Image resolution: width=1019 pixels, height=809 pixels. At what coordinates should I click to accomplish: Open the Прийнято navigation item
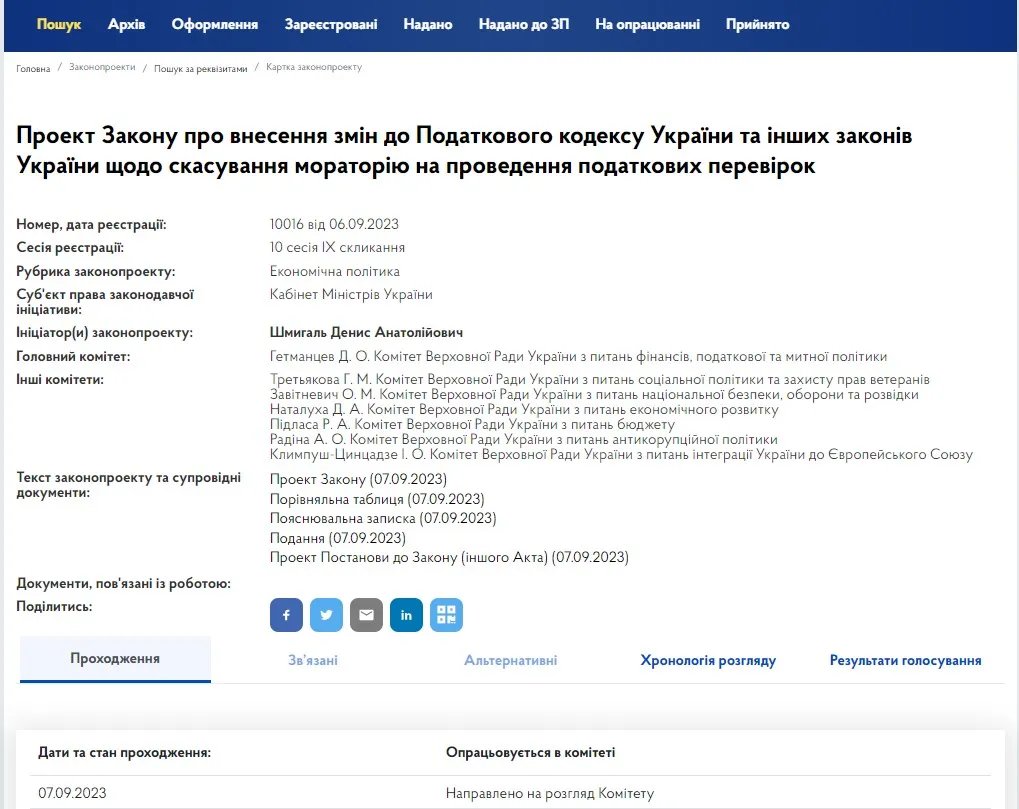pos(757,24)
